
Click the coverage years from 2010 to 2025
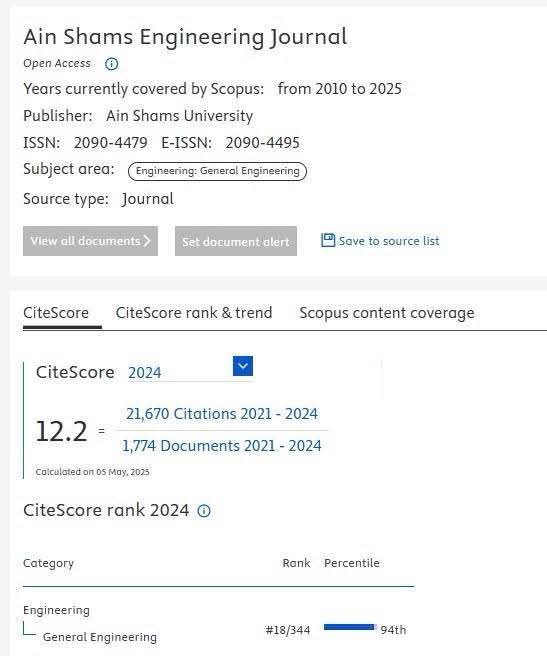(x=339, y=89)
